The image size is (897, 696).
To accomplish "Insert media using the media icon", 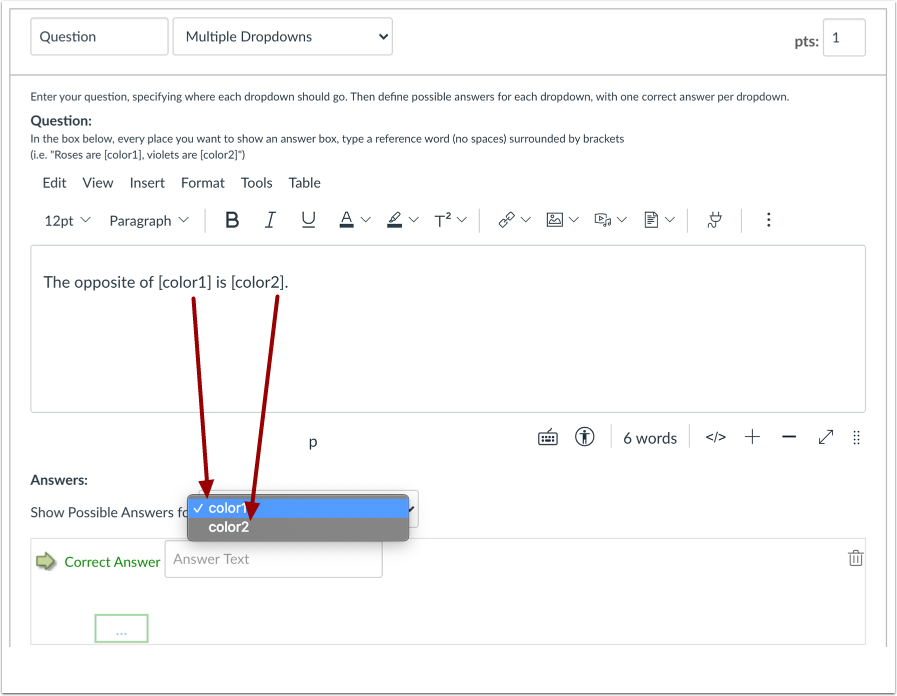I will pos(604,220).
